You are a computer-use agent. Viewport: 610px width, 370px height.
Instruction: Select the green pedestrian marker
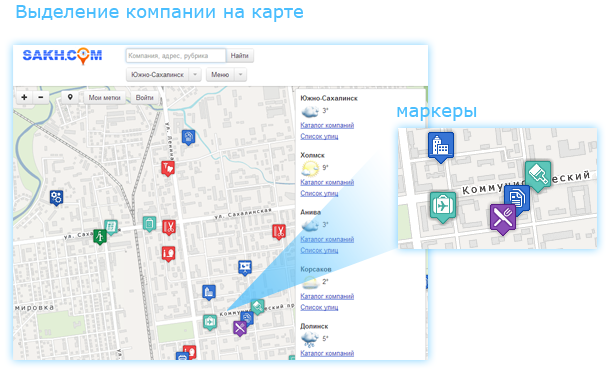coord(100,237)
